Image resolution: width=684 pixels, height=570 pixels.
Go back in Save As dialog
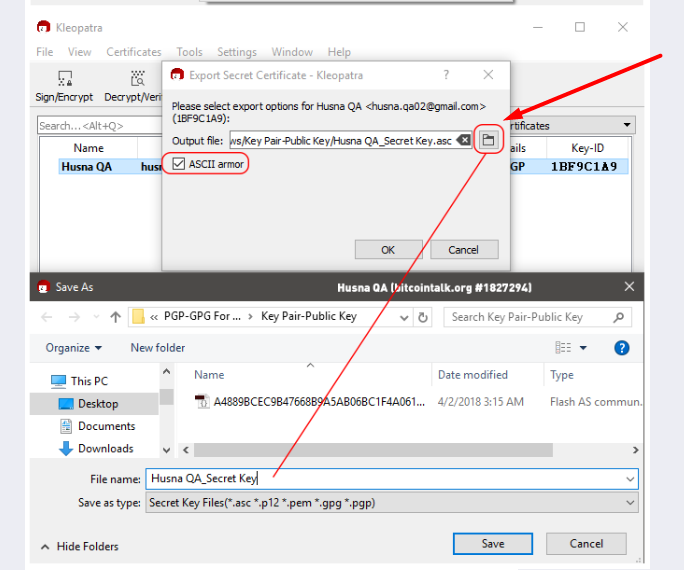47,317
